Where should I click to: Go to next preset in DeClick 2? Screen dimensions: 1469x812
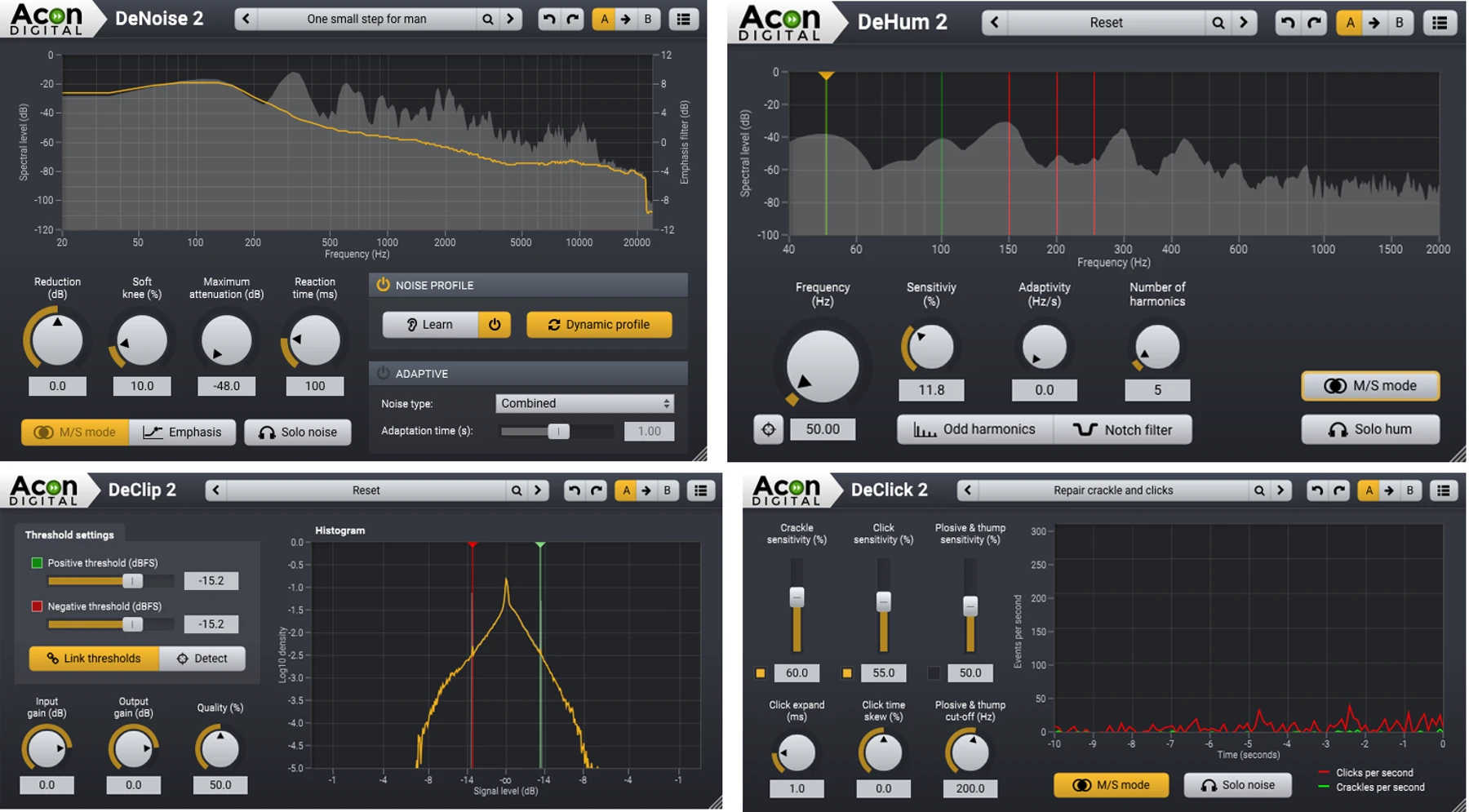(x=1281, y=490)
